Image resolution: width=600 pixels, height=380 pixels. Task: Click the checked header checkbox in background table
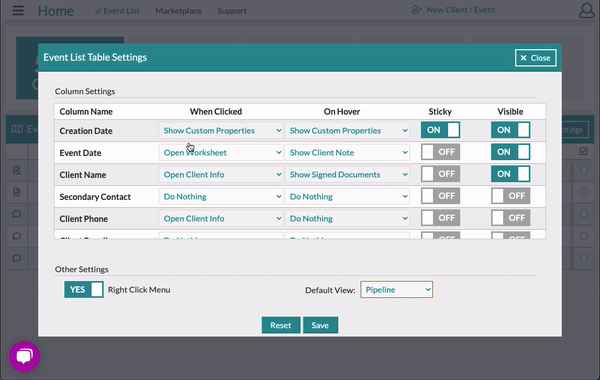coord(584,152)
